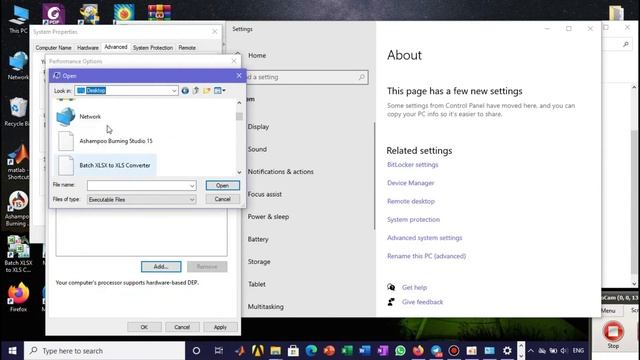The image size is (640, 360).
Task: Click Apply in Performance Options dialog
Action: click(220, 327)
